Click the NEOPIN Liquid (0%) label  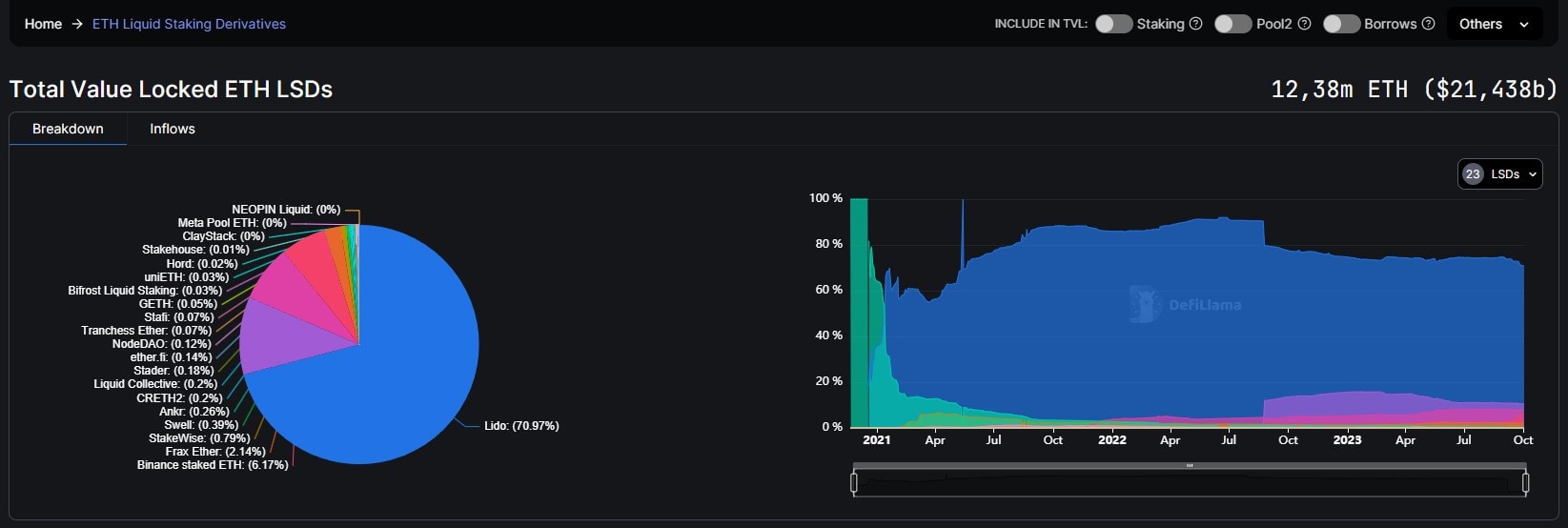tap(286, 210)
